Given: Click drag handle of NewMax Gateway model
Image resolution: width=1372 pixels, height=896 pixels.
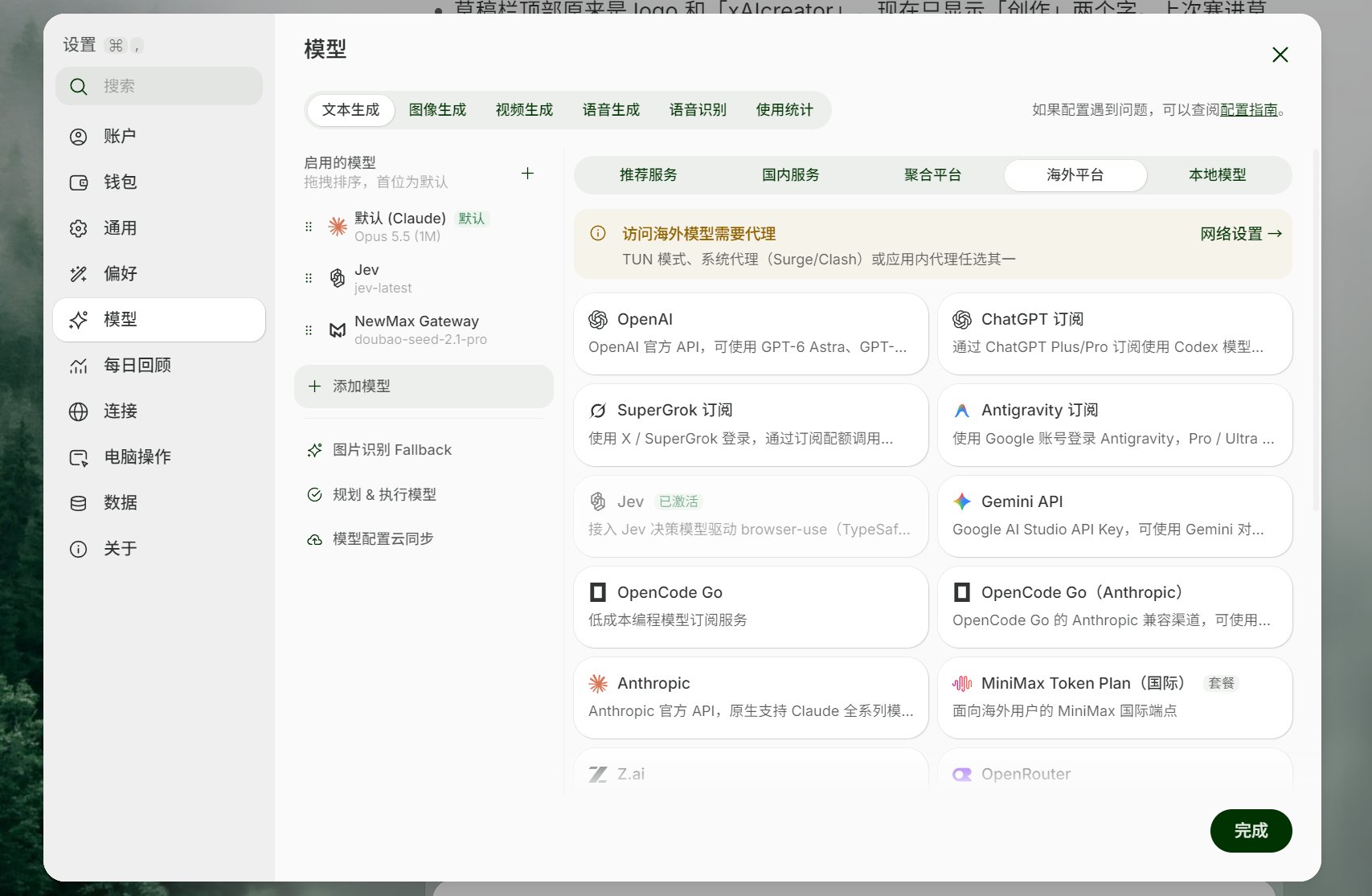Looking at the screenshot, I should [309, 329].
